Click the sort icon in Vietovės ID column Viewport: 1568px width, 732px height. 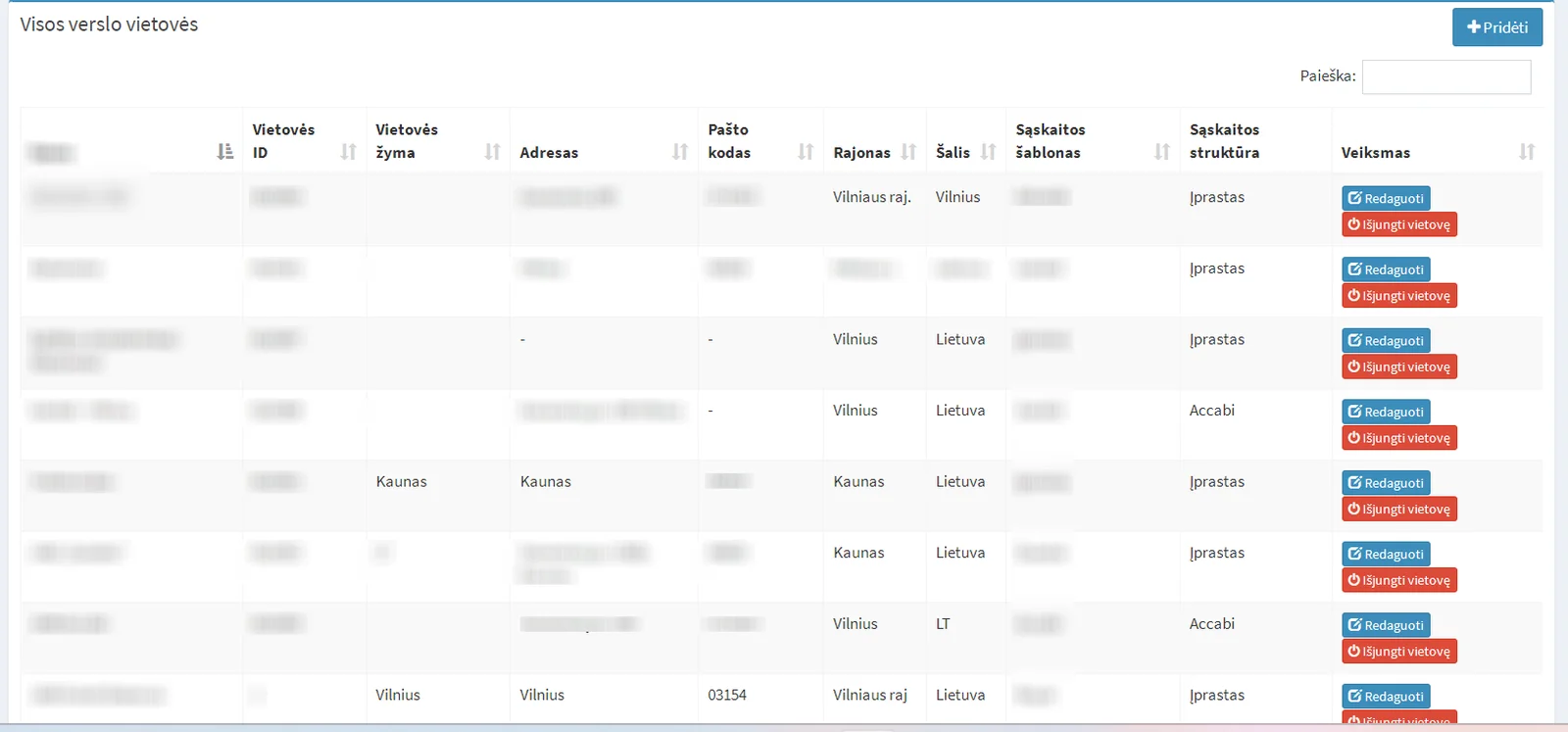[x=348, y=152]
